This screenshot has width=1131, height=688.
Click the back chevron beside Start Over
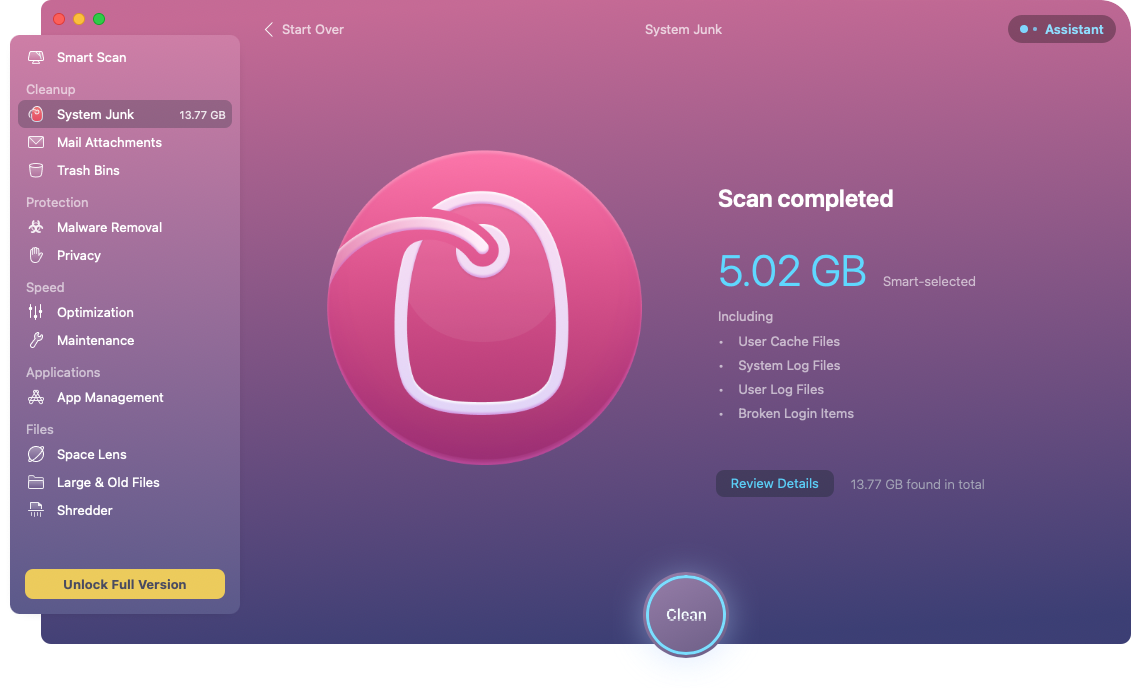[268, 29]
